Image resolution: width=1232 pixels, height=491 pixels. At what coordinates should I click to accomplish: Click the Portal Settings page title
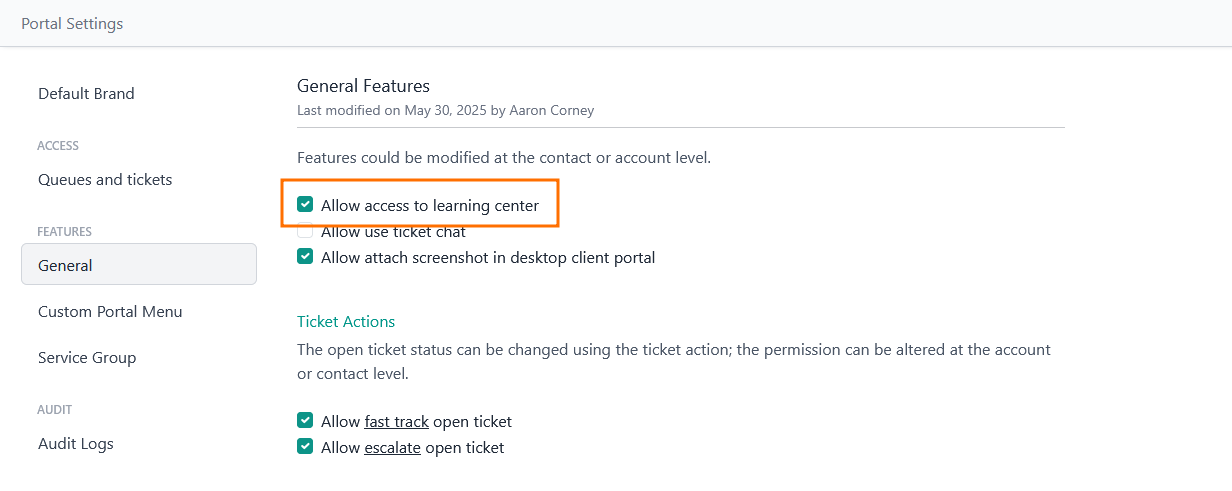(x=72, y=24)
